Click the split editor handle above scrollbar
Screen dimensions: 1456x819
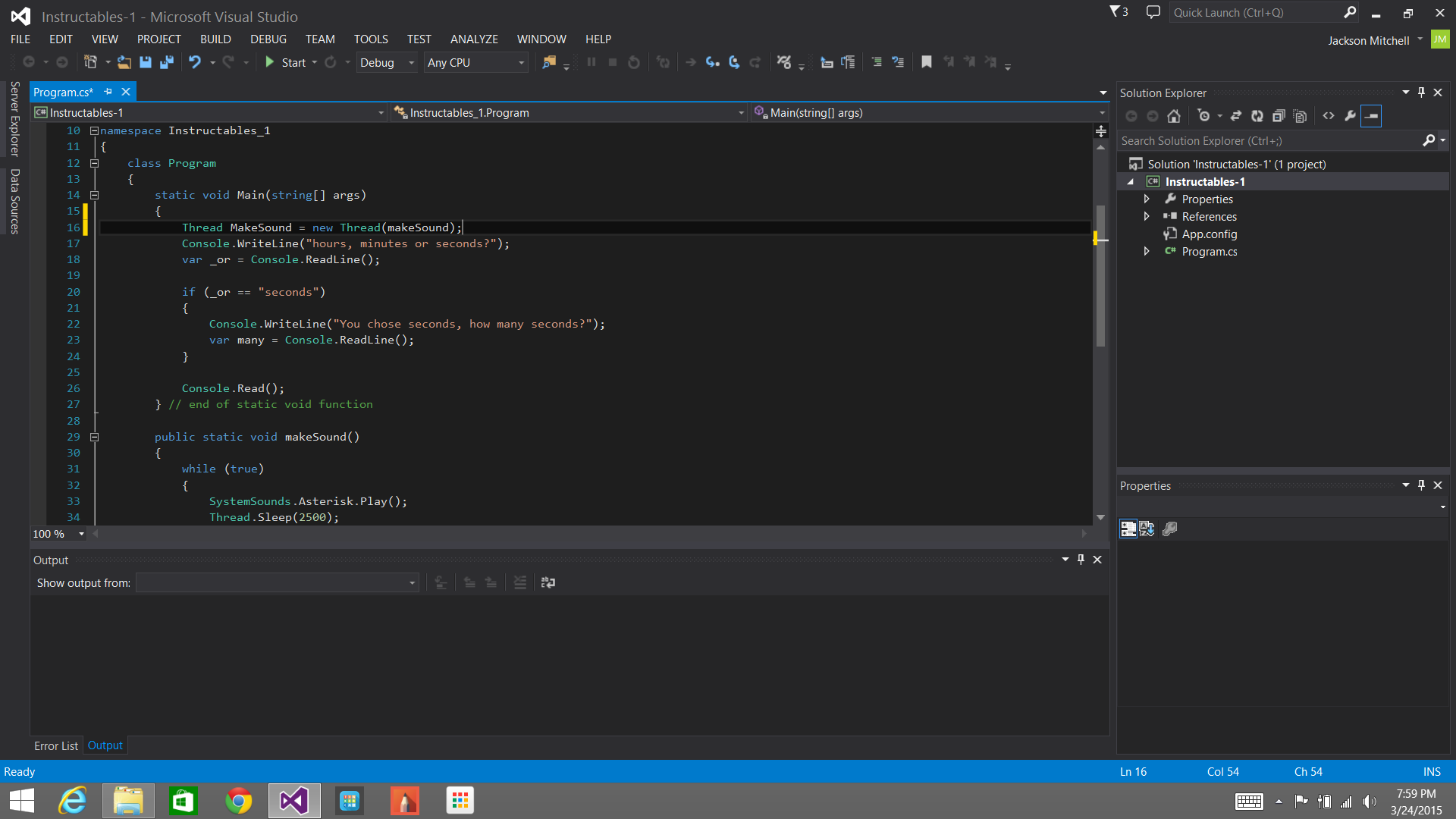1100,131
